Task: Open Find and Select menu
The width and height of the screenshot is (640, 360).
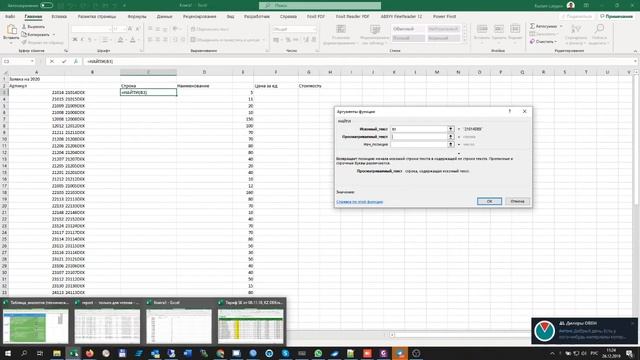Action: (x=599, y=34)
